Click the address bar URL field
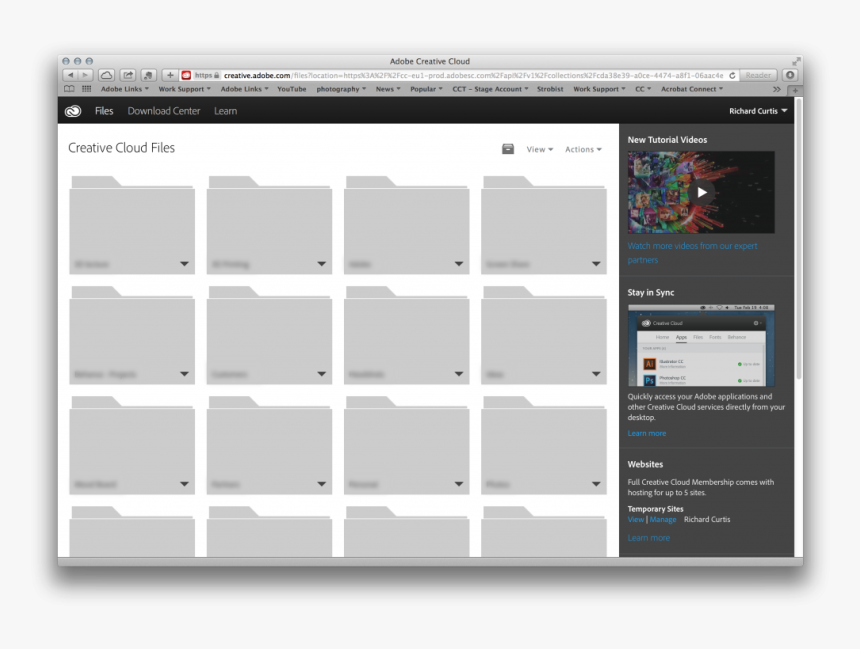The image size is (860, 649). pyautogui.click(x=460, y=75)
